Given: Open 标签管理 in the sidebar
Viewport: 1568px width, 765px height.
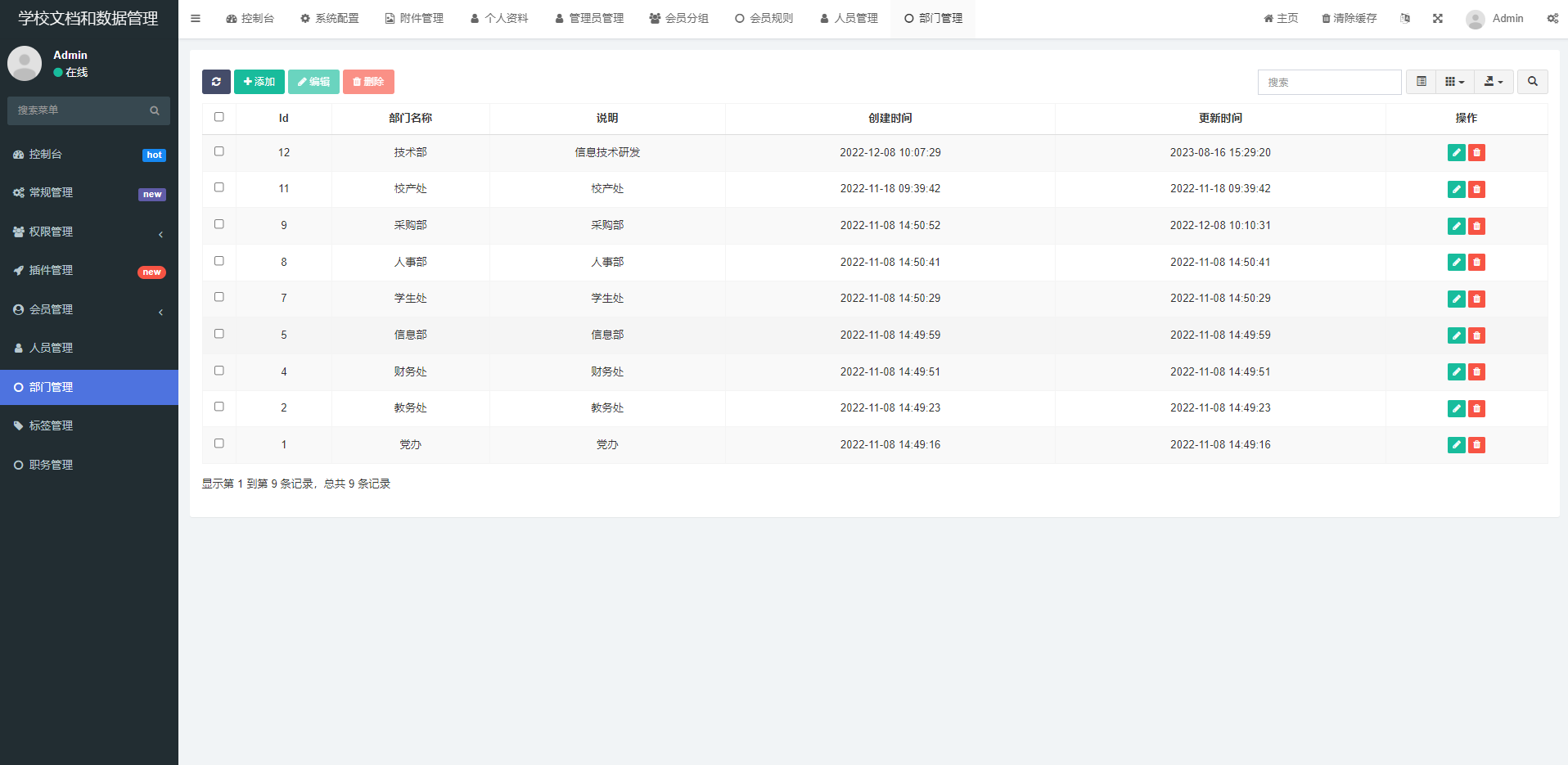Looking at the screenshot, I should [x=51, y=425].
